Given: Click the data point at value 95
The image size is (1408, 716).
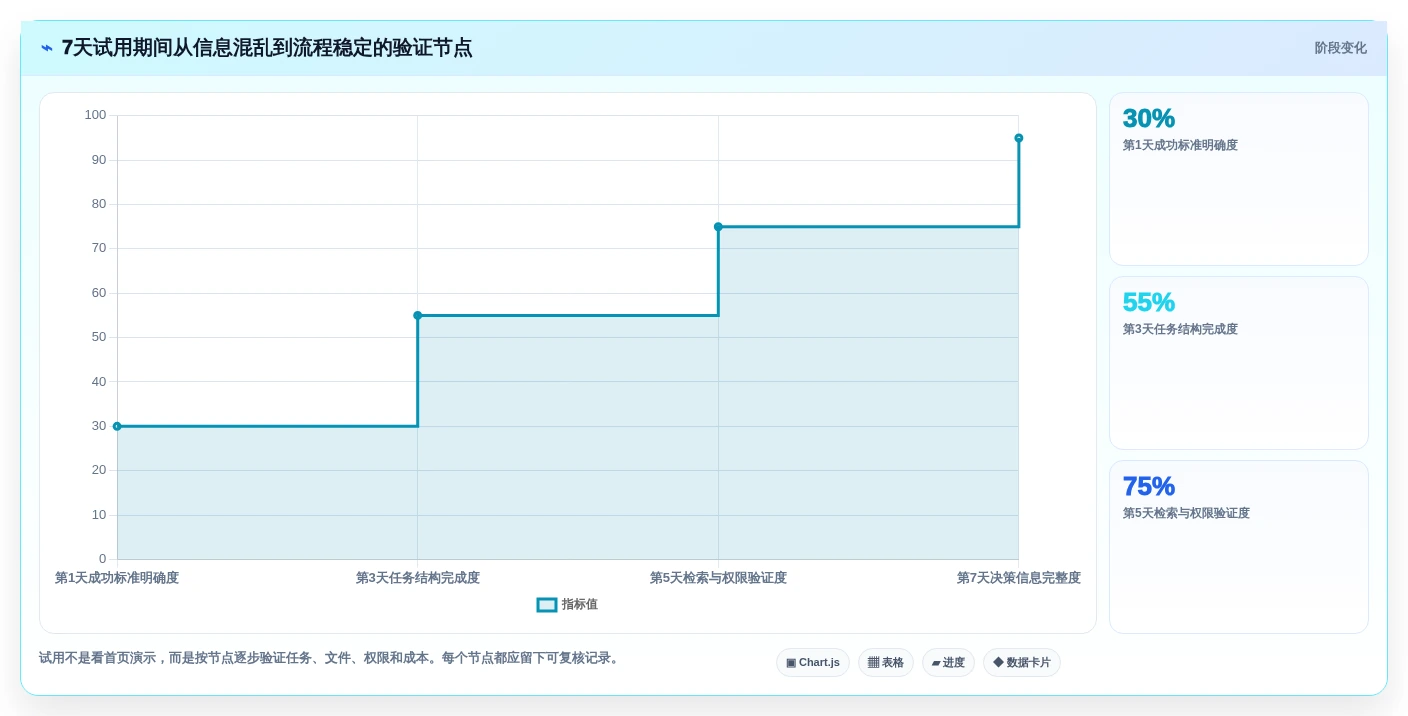Looking at the screenshot, I should coord(1019,138).
